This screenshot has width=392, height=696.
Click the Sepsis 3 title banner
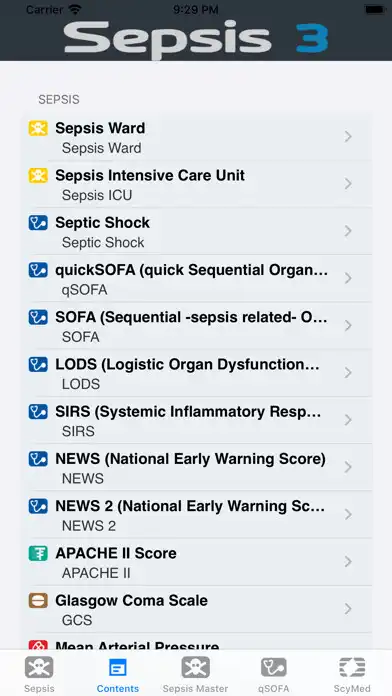point(196,39)
